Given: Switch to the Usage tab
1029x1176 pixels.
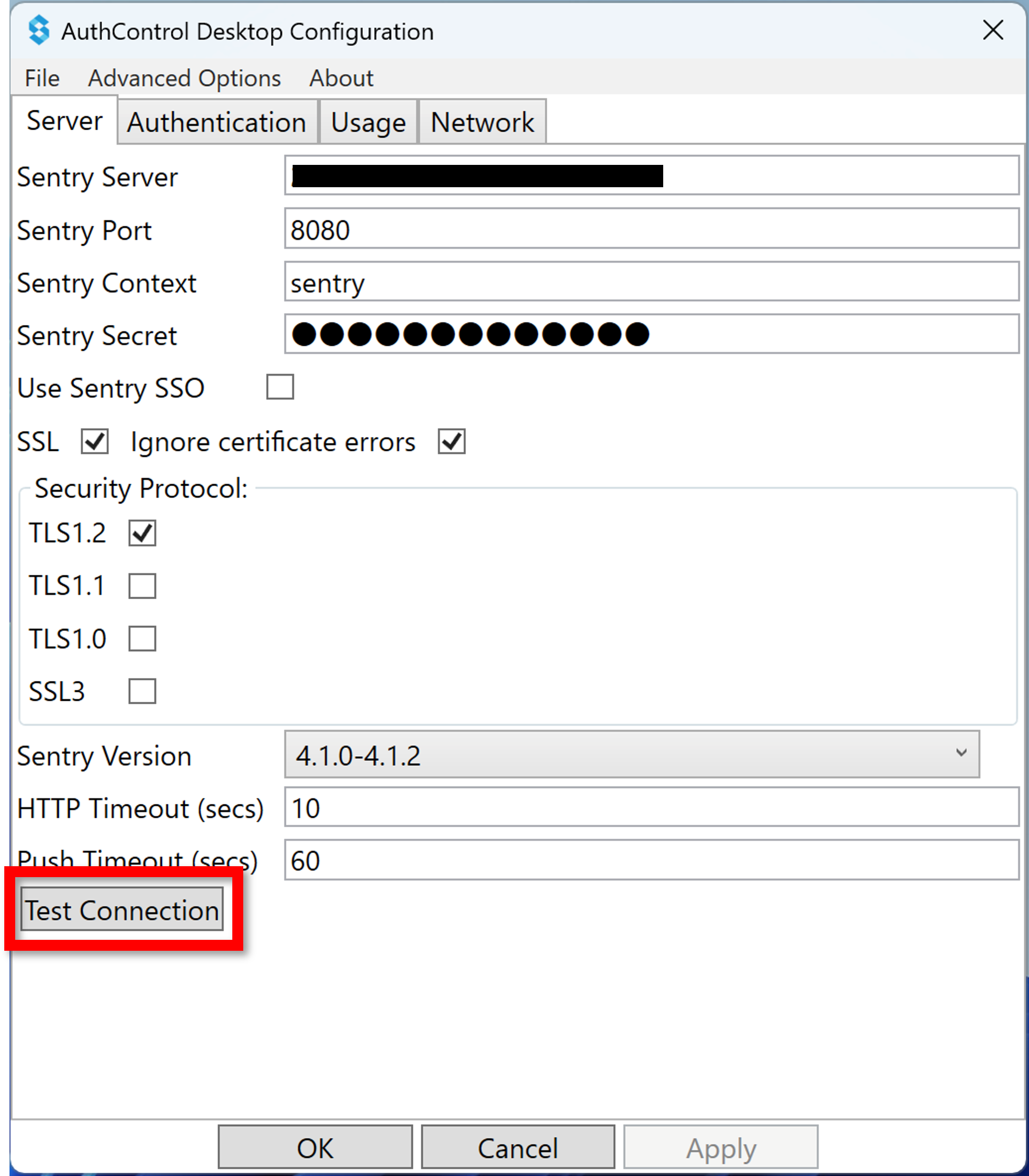Looking at the screenshot, I should [x=368, y=122].
